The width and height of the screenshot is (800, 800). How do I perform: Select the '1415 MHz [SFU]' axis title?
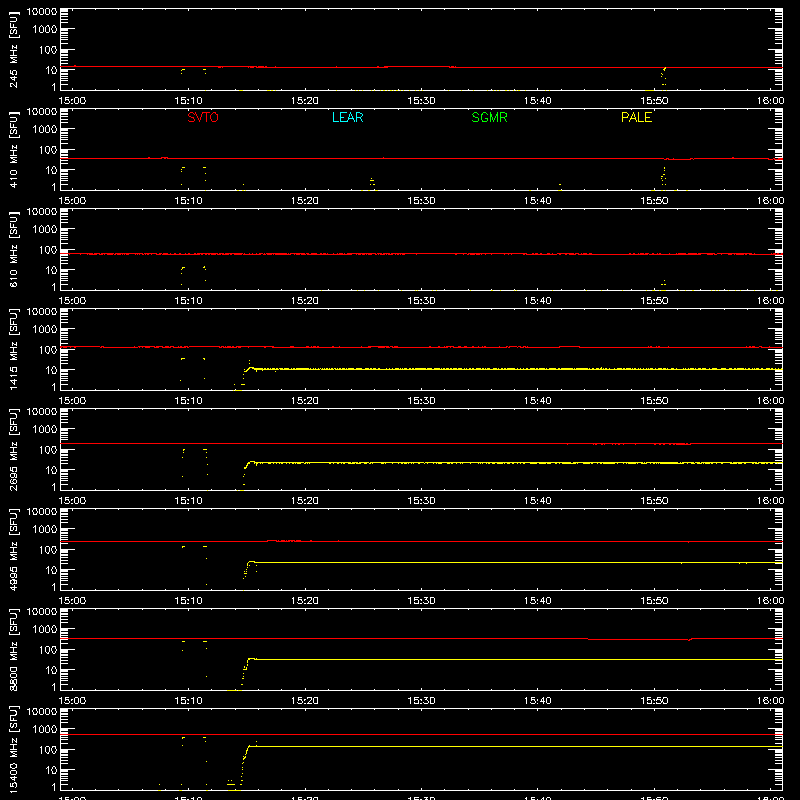point(14,349)
